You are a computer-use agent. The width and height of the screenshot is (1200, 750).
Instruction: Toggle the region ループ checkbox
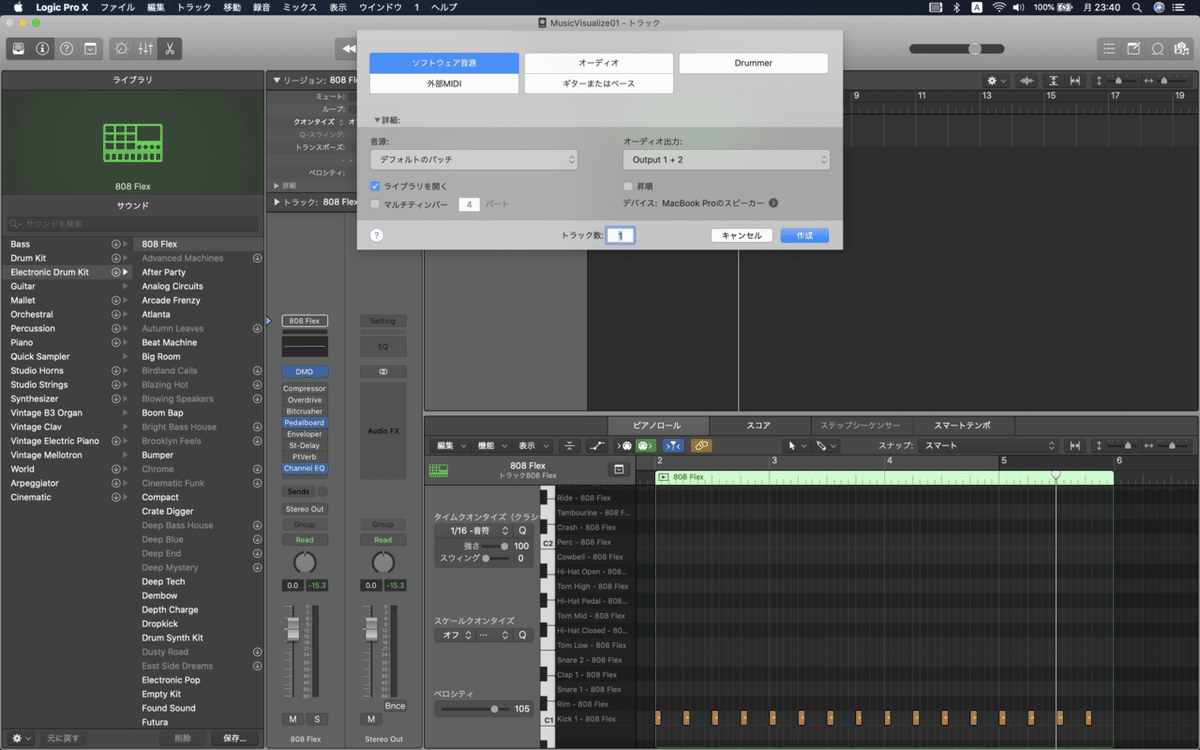351,109
